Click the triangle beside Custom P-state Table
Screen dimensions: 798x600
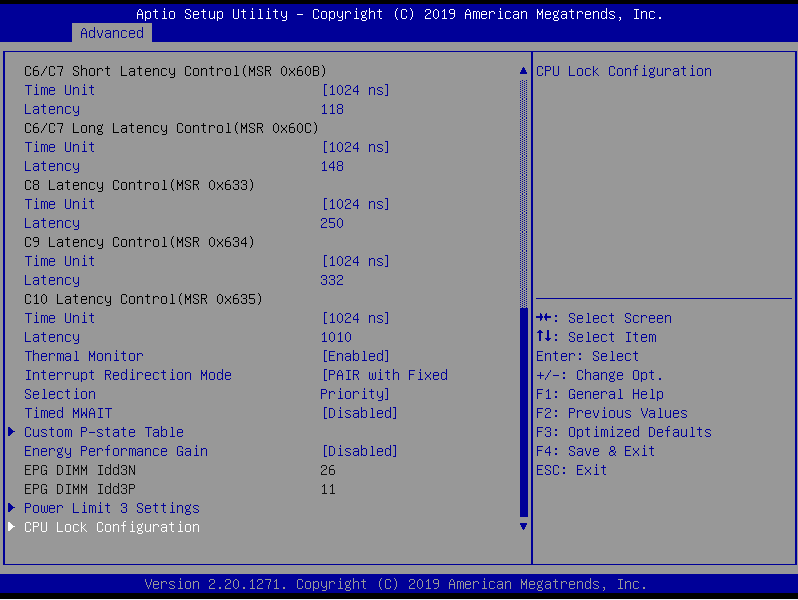(x=12, y=432)
